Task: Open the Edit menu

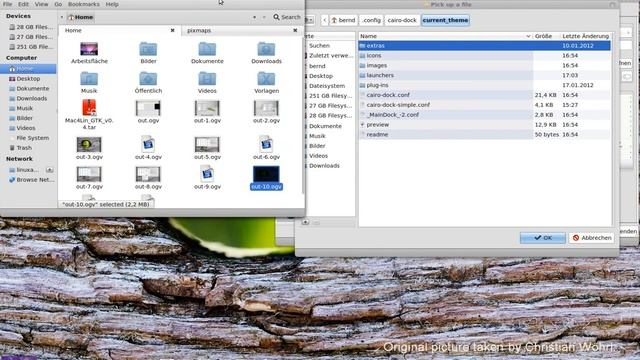Action: click(x=23, y=4)
